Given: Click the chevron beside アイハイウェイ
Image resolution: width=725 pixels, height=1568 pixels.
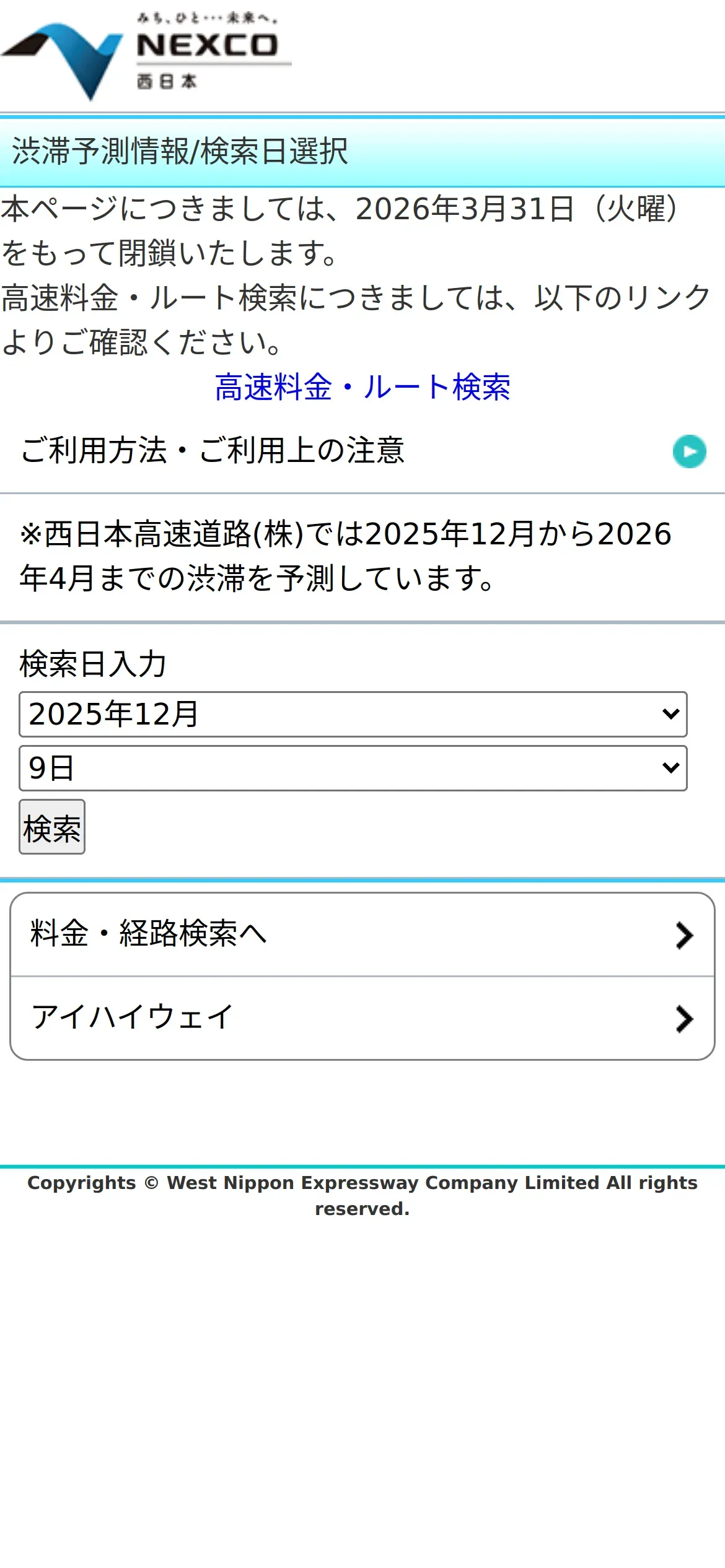Looking at the screenshot, I should [683, 1019].
